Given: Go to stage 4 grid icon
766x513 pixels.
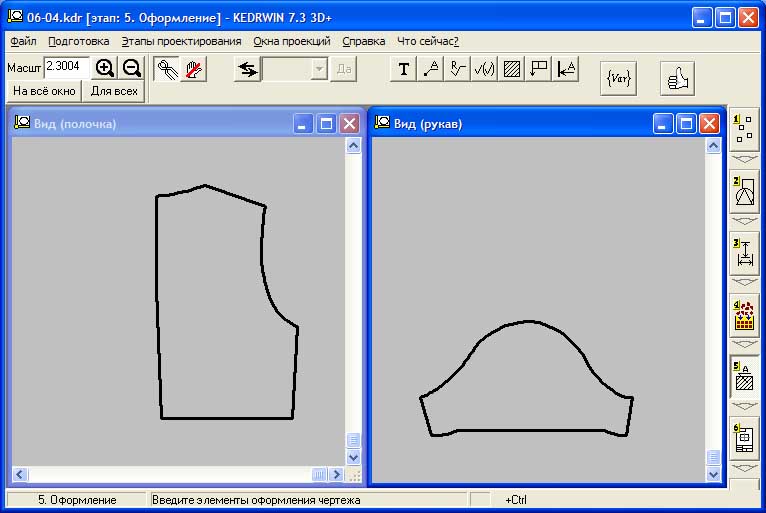Looking at the screenshot, I should coord(744,316).
